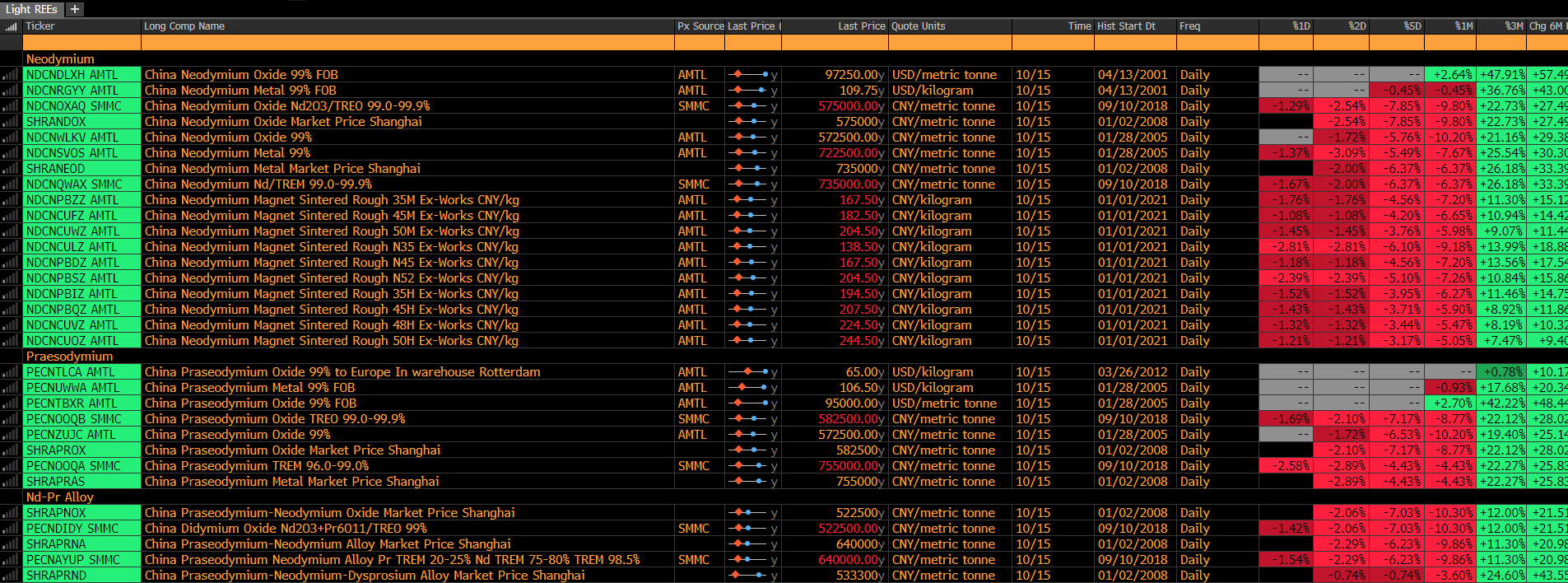Click the chart icon beside SHRANDOX
Screen dimensions: 1568x583
click(11, 122)
